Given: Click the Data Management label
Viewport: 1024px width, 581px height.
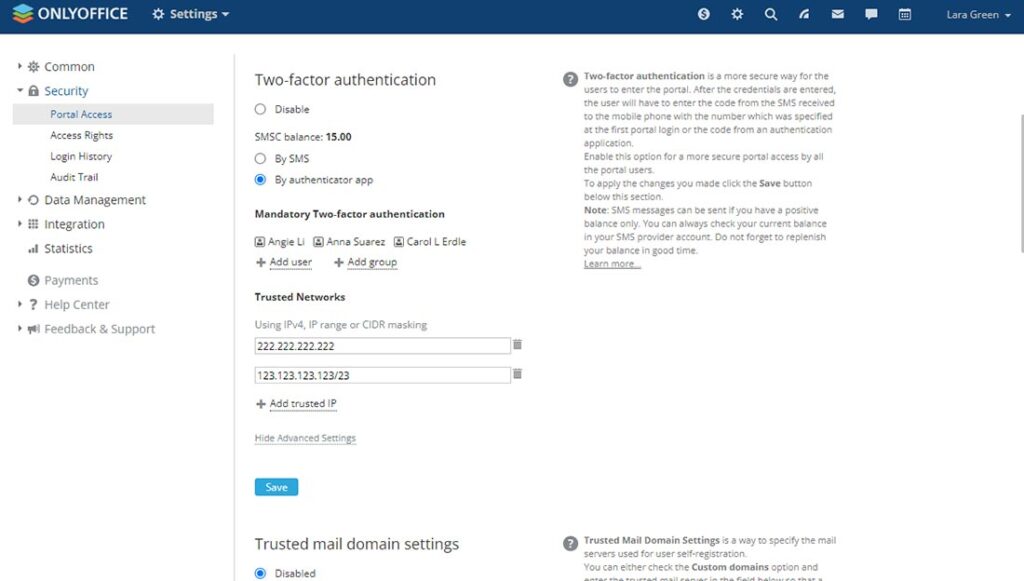Looking at the screenshot, I should pyautogui.click(x=95, y=200).
